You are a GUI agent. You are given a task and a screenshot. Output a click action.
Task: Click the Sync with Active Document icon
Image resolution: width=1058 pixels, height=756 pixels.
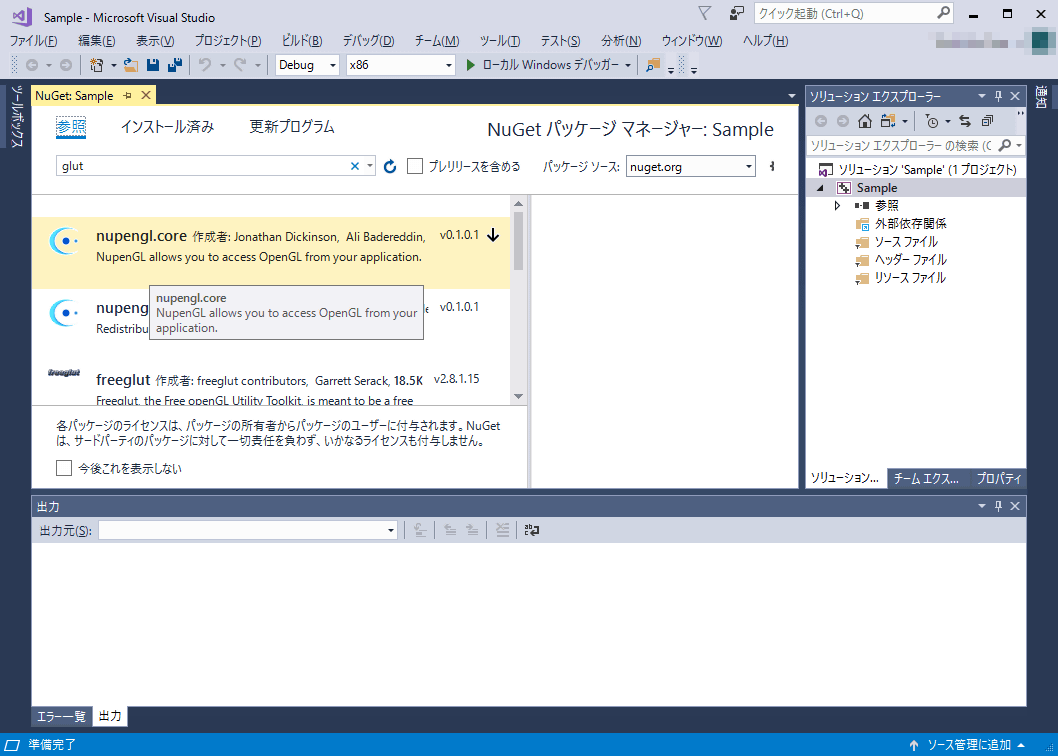pyautogui.click(x=965, y=121)
